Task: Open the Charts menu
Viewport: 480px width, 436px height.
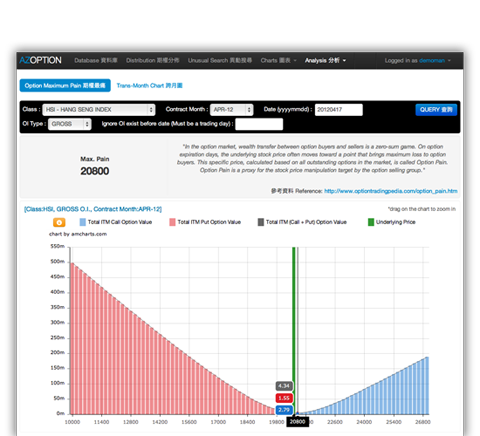Action: point(278,60)
